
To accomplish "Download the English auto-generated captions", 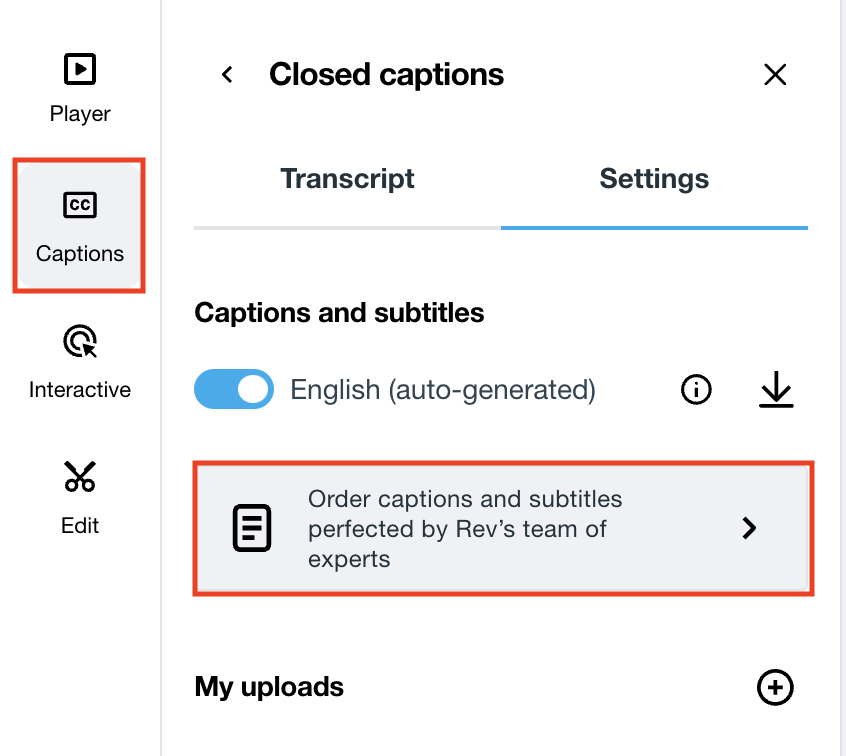I will coord(777,390).
